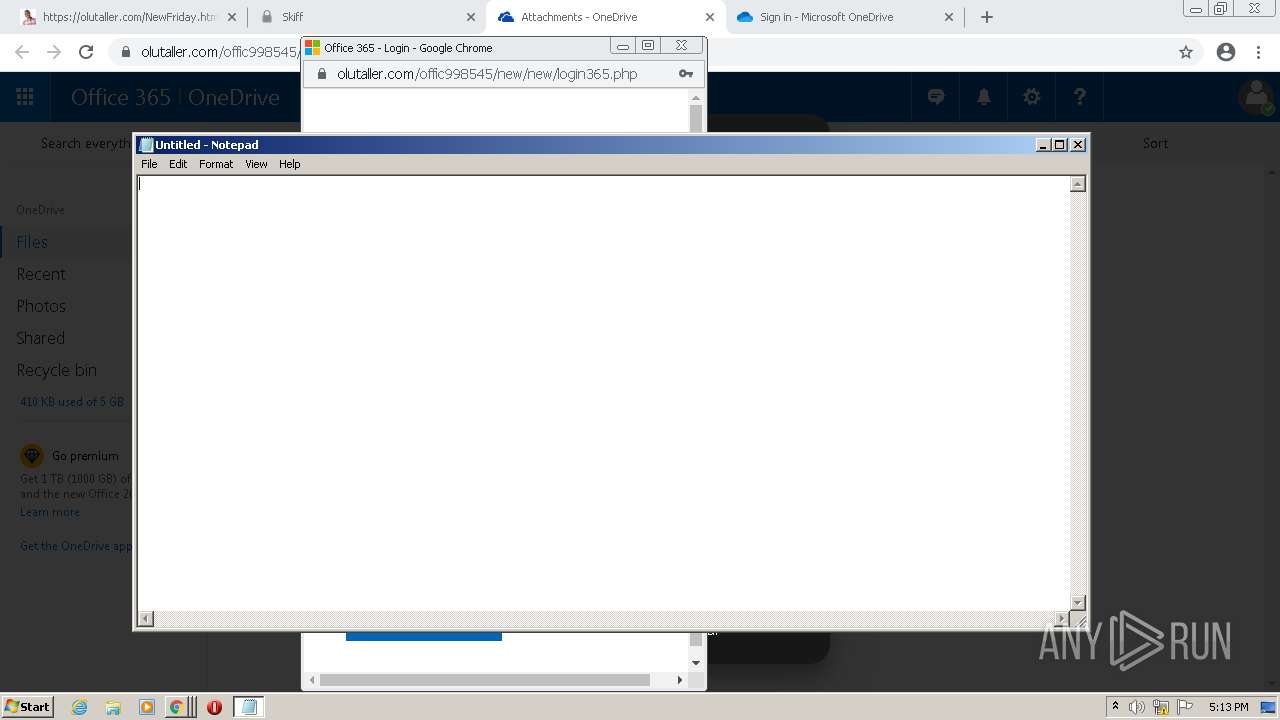Image resolution: width=1280 pixels, height=720 pixels.
Task: Click the popup address bar URL login365.php
Action: [487, 74]
